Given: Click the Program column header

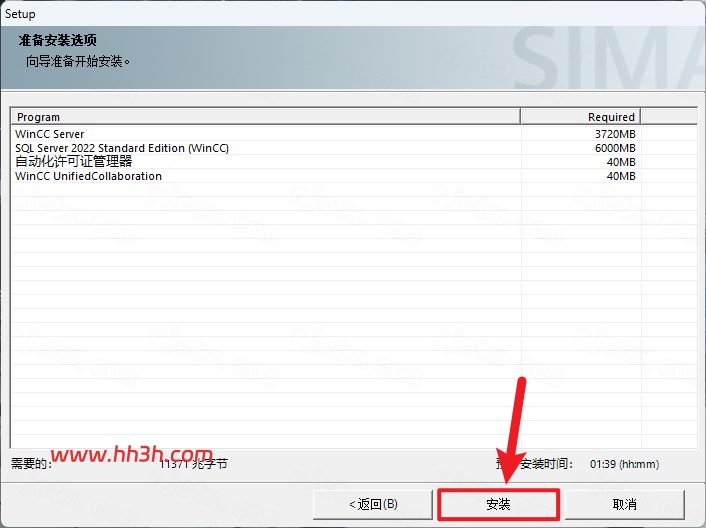Looking at the screenshot, I should tap(266, 117).
